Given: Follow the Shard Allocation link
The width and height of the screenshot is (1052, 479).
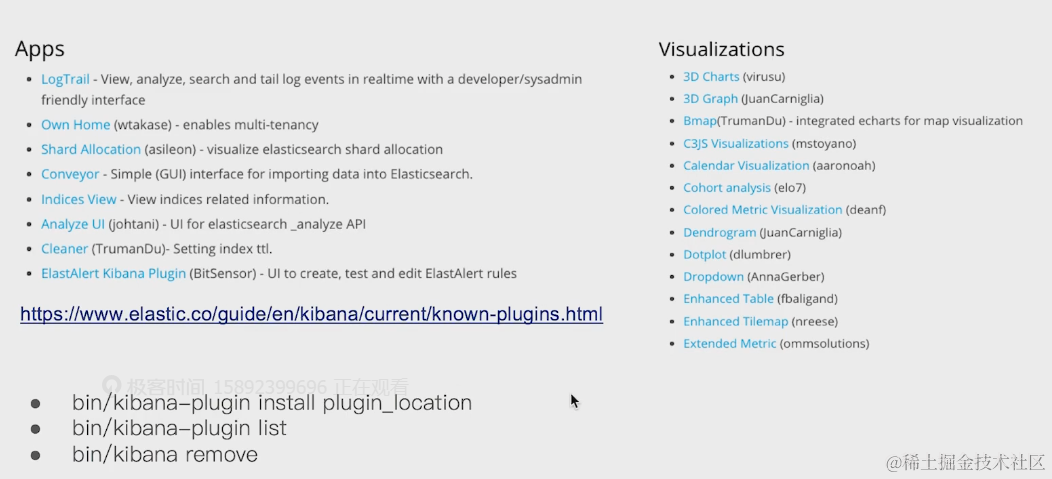Looking at the screenshot, I should (x=91, y=150).
